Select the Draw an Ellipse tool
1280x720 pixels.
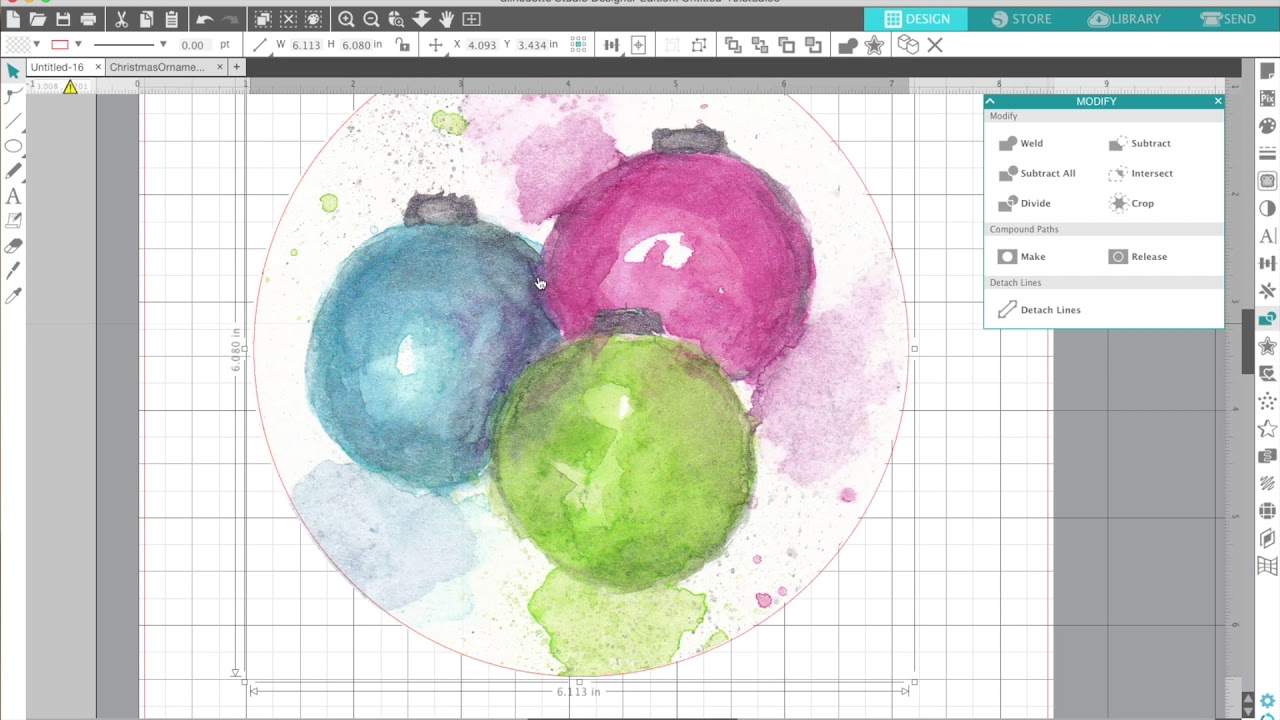pyautogui.click(x=13, y=146)
